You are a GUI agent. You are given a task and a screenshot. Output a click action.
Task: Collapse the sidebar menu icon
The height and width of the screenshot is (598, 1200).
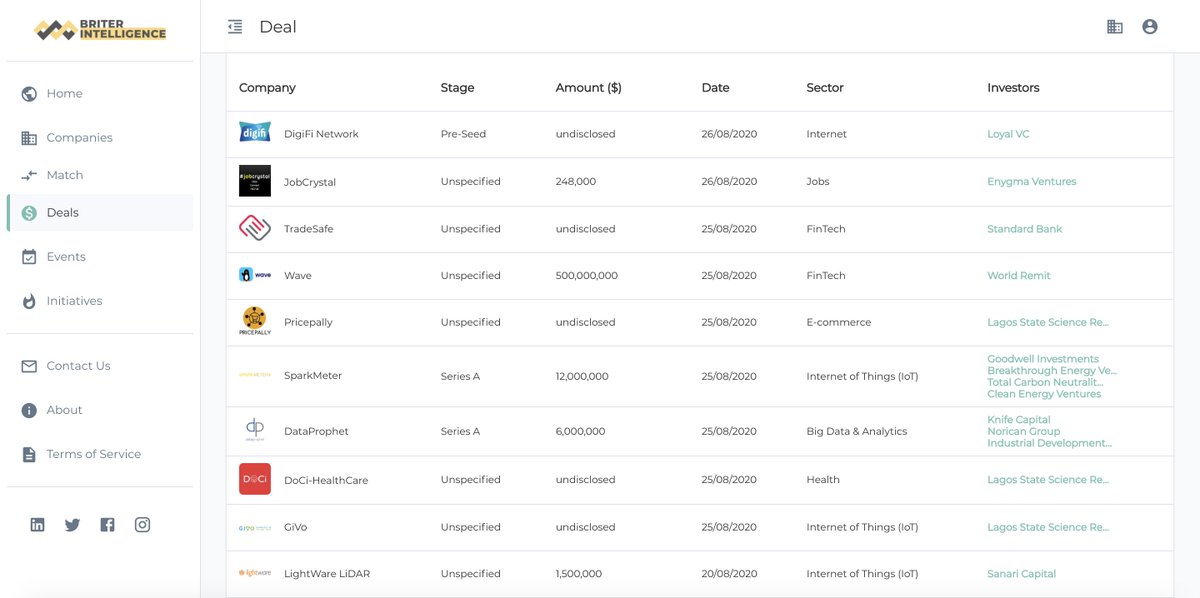pyautogui.click(x=235, y=27)
